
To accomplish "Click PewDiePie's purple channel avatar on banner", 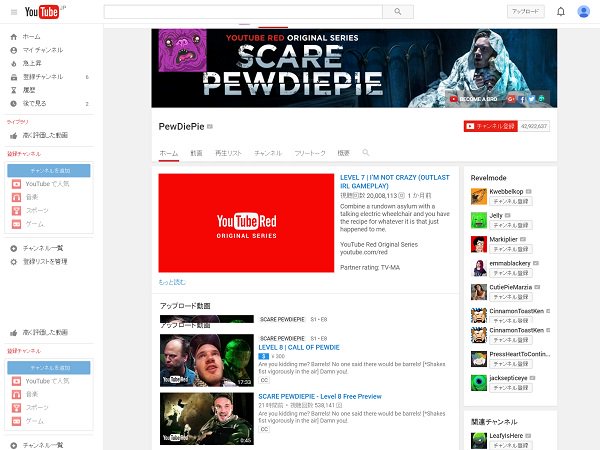I will coord(183,51).
